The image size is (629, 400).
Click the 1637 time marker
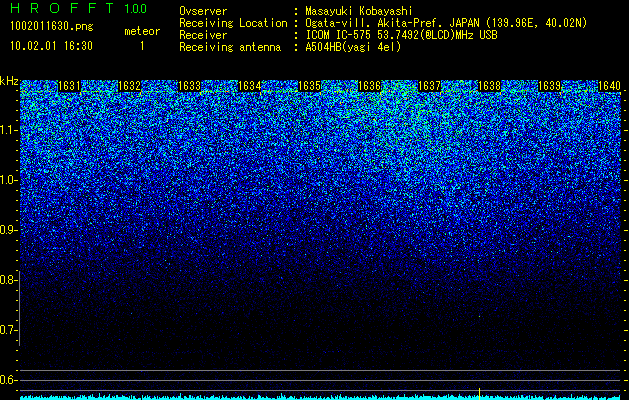click(x=430, y=86)
